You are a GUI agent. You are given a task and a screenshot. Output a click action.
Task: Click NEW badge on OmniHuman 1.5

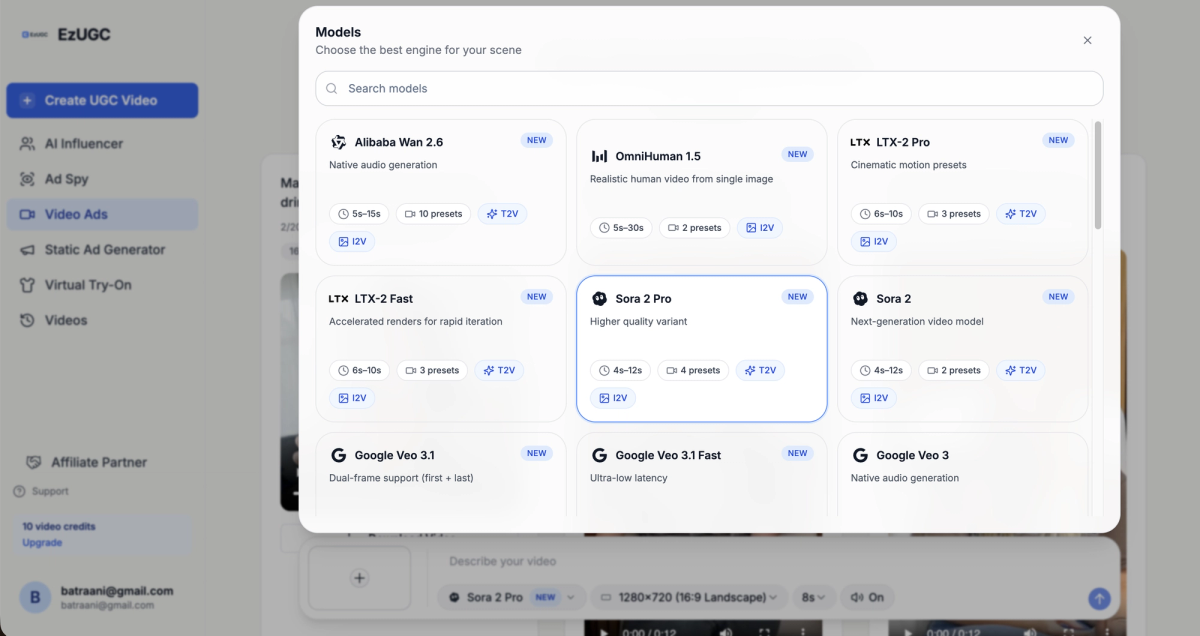pos(797,154)
